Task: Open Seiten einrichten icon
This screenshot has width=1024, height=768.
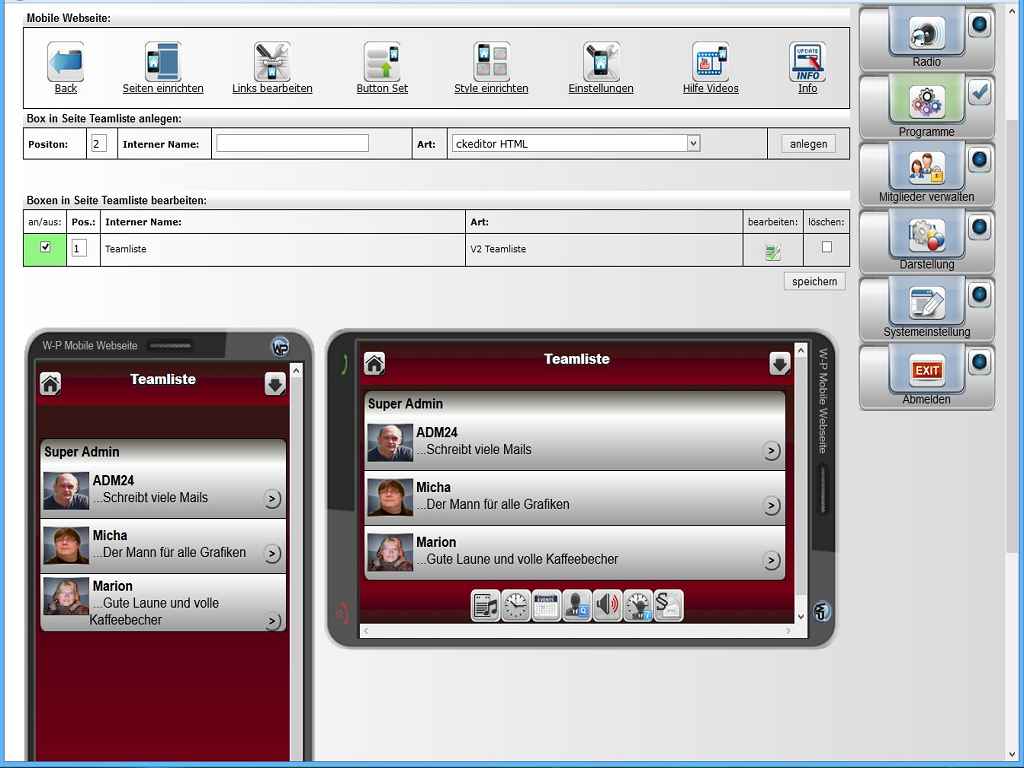Action: point(163,62)
